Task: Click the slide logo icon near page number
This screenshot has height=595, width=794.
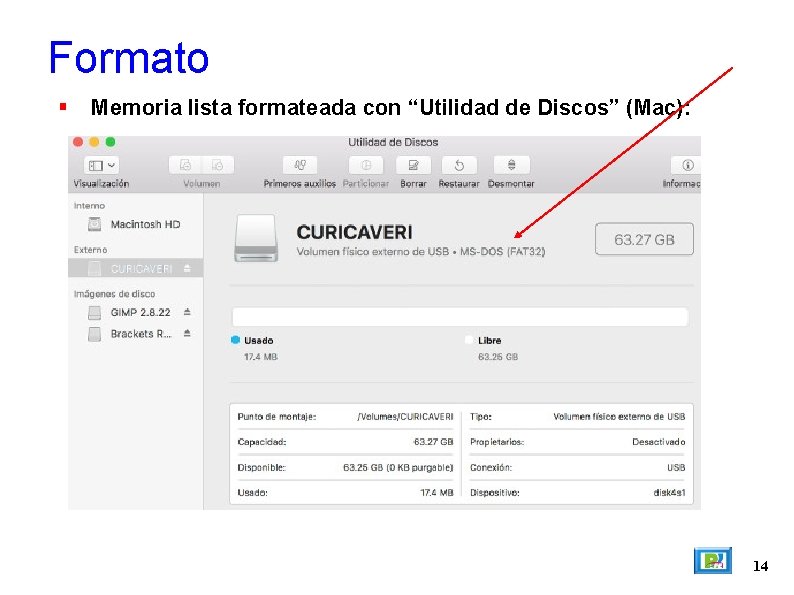Action: [x=712, y=561]
